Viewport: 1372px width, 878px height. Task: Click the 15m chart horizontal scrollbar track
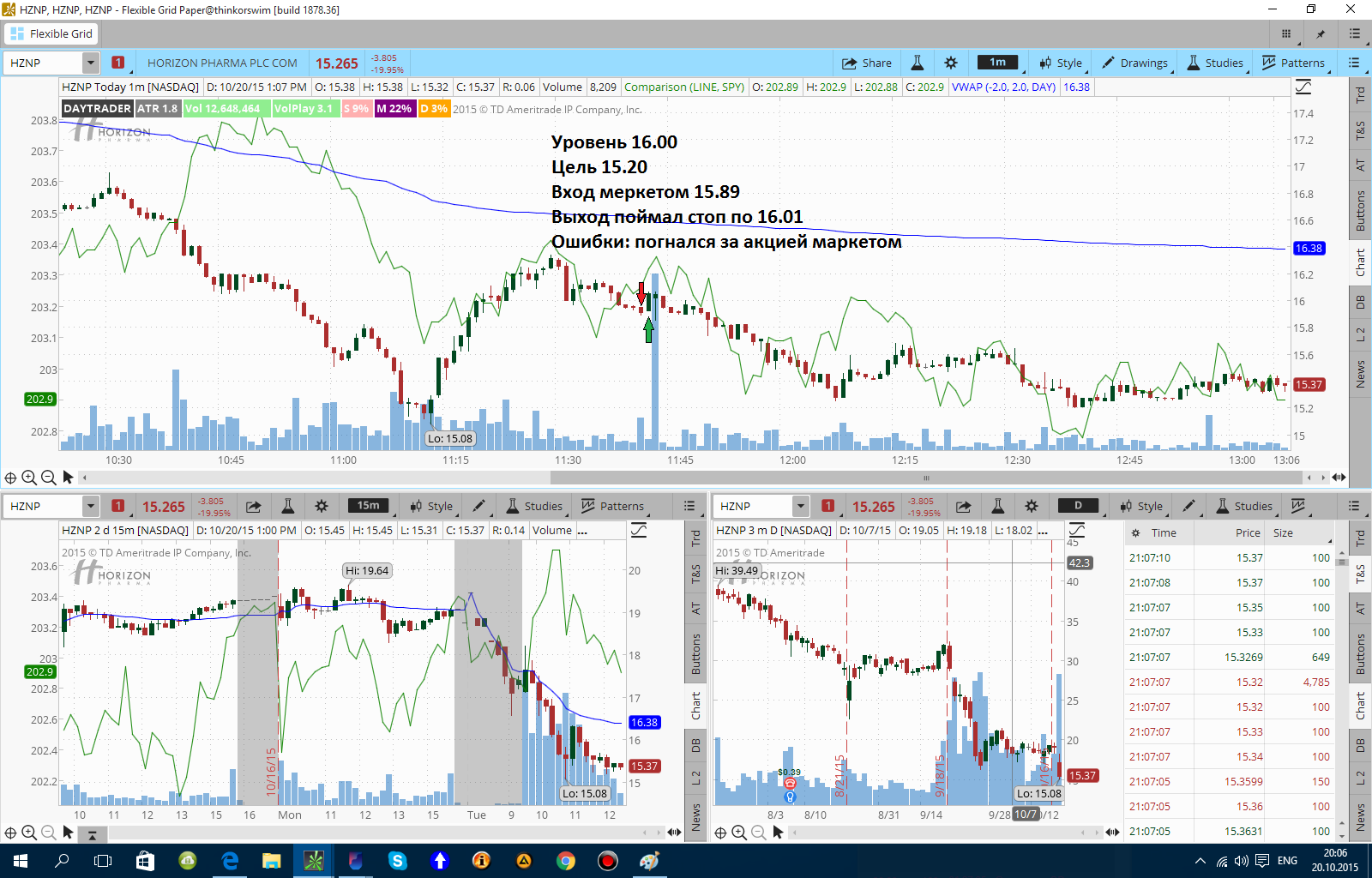point(373,833)
